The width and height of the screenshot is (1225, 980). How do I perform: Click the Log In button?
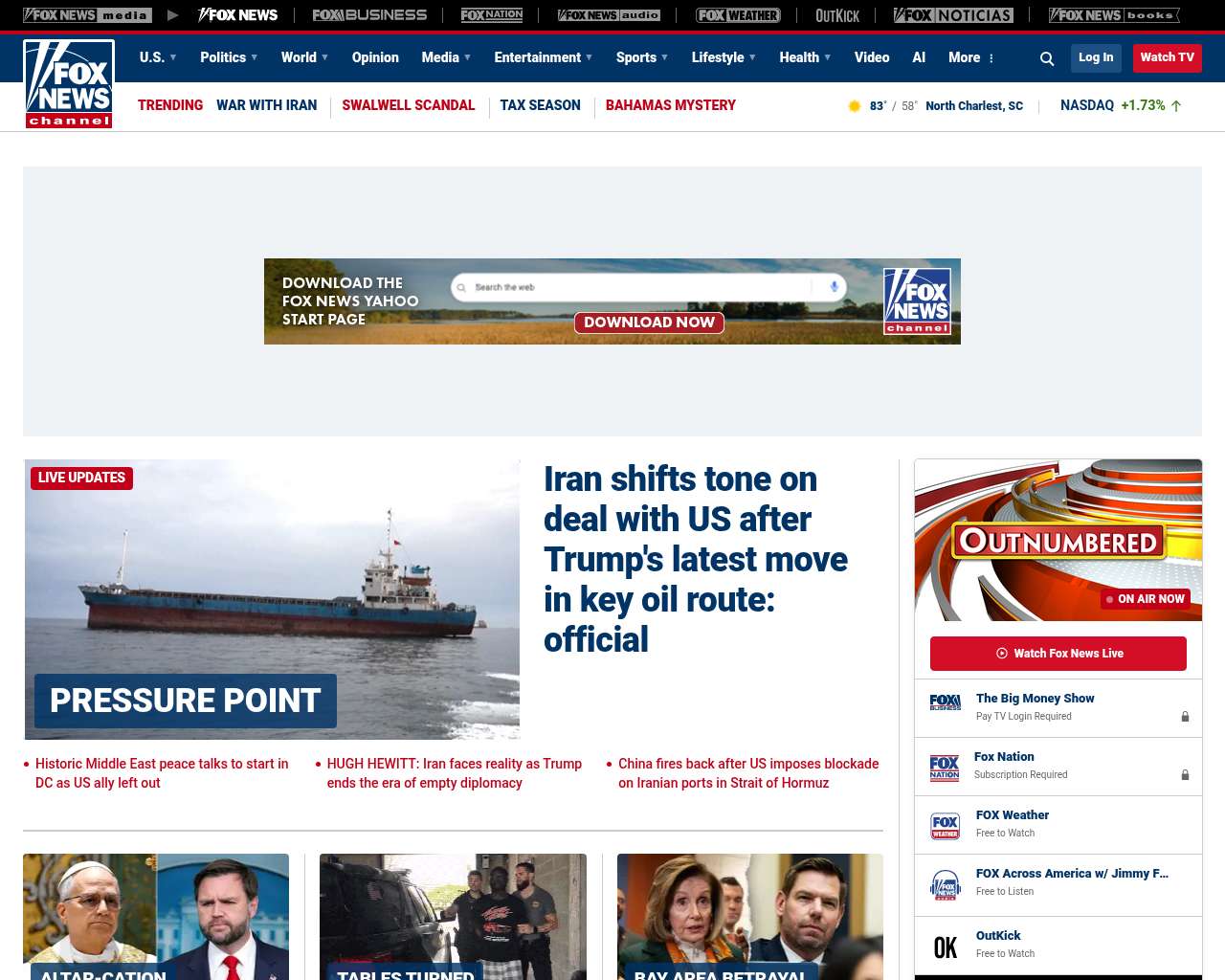click(x=1096, y=57)
